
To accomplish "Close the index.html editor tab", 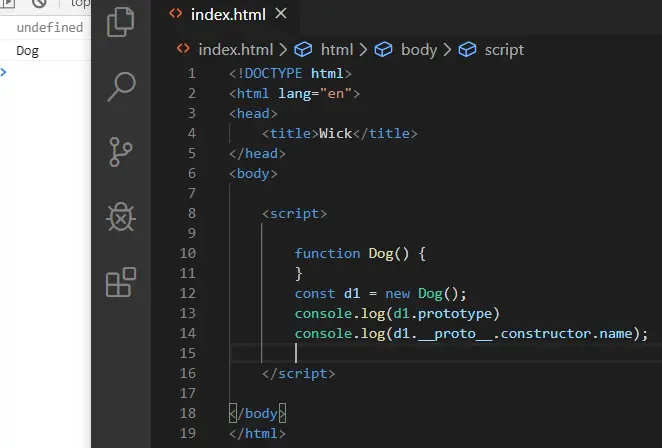I will coord(281,14).
